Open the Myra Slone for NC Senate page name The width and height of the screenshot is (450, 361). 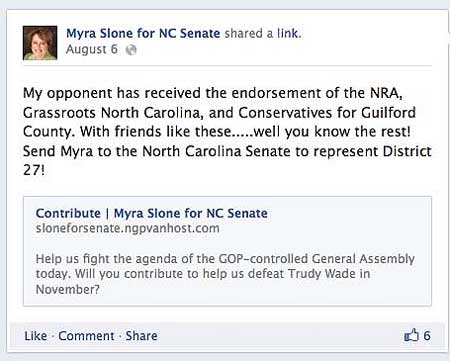(143, 33)
